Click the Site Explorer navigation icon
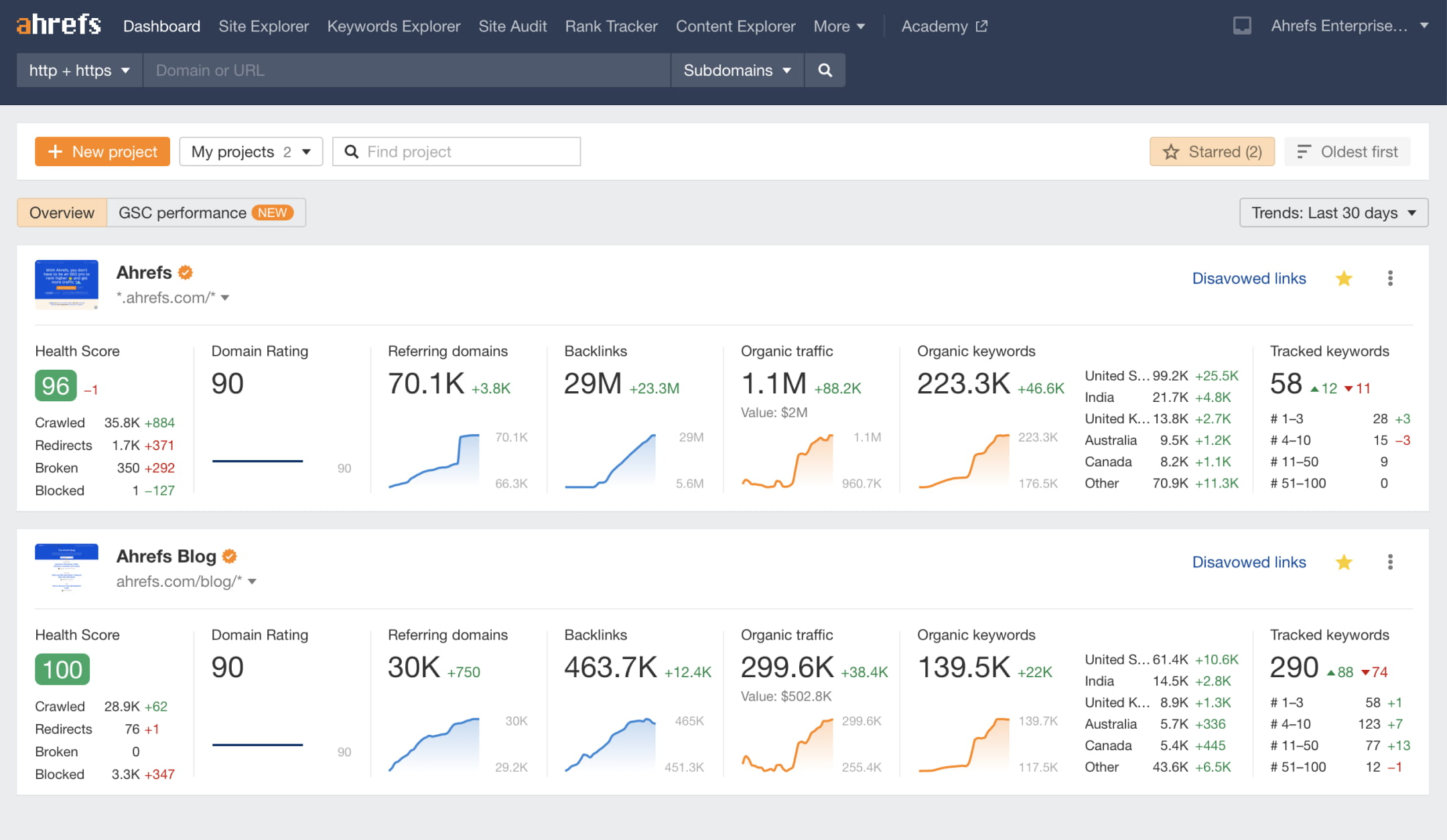The image size is (1447, 840). [x=264, y=26]
